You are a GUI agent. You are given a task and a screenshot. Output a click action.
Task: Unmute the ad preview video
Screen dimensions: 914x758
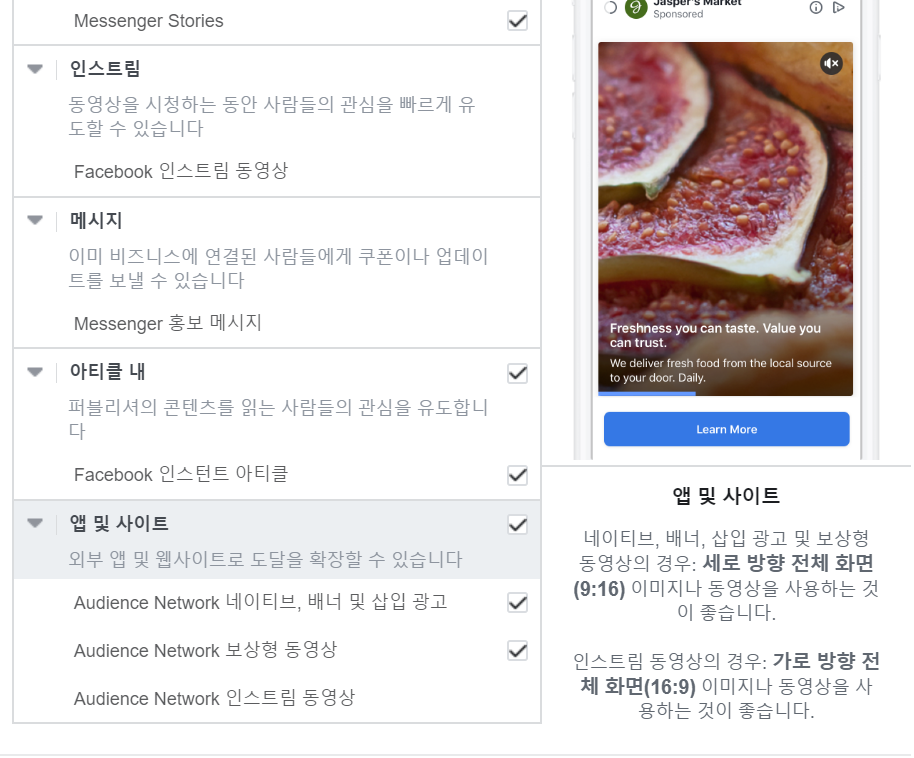(x=831, y=63)
